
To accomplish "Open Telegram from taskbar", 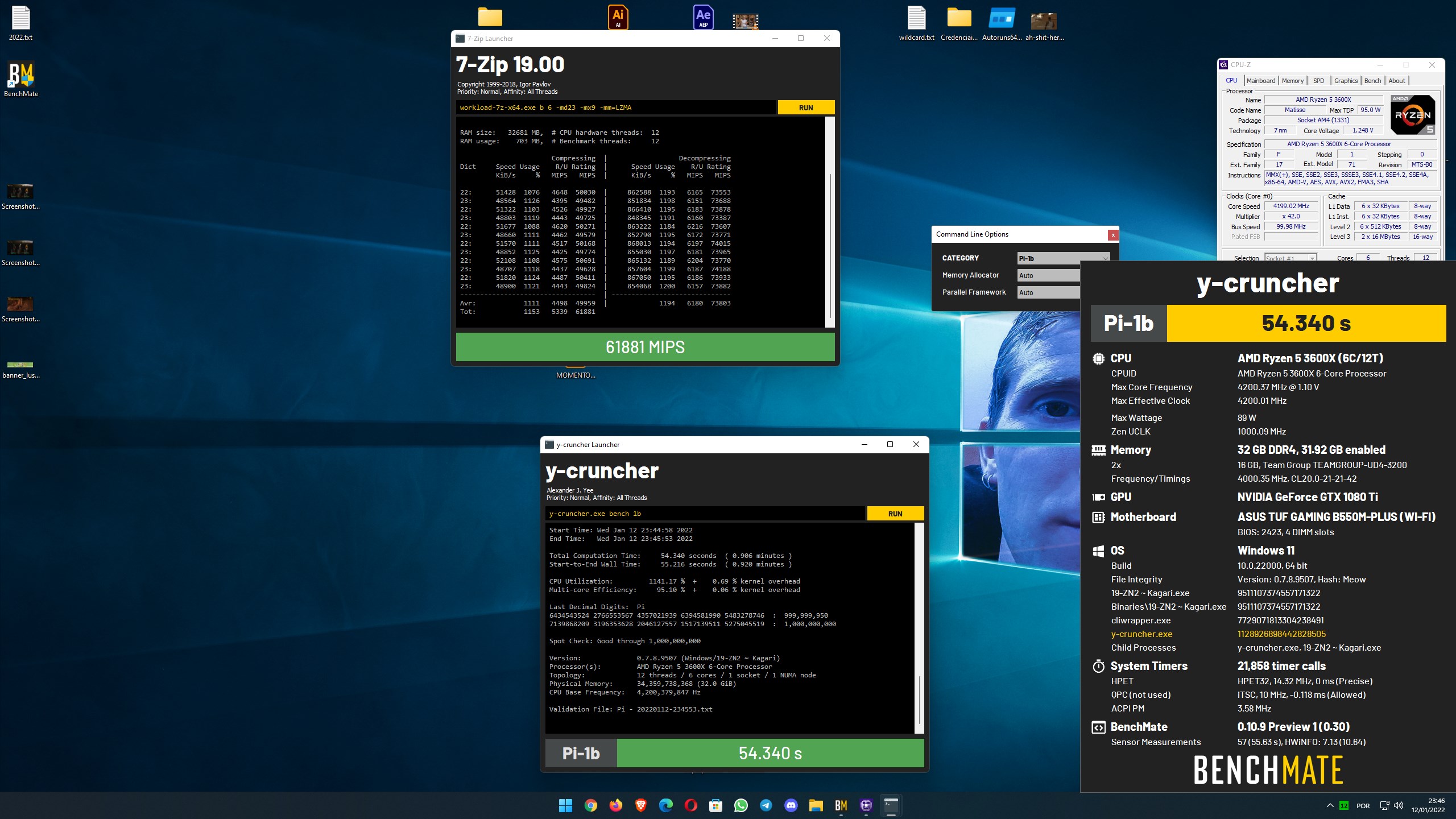I will click(766, 805).
